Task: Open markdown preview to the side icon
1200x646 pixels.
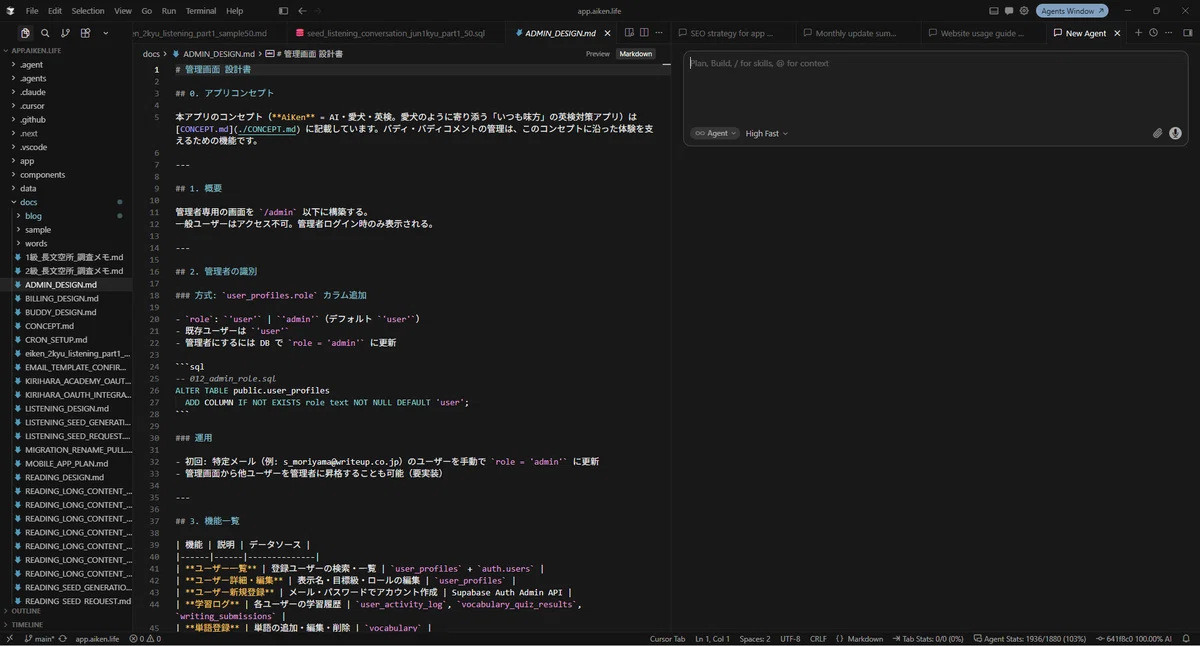Action: tap(629, 33)
